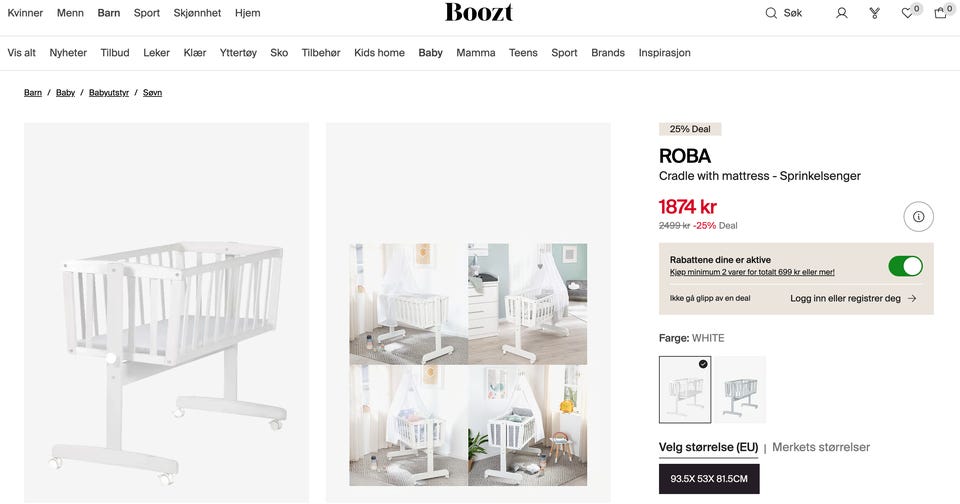Open the main white cradle product image

[x=167, y=312]
